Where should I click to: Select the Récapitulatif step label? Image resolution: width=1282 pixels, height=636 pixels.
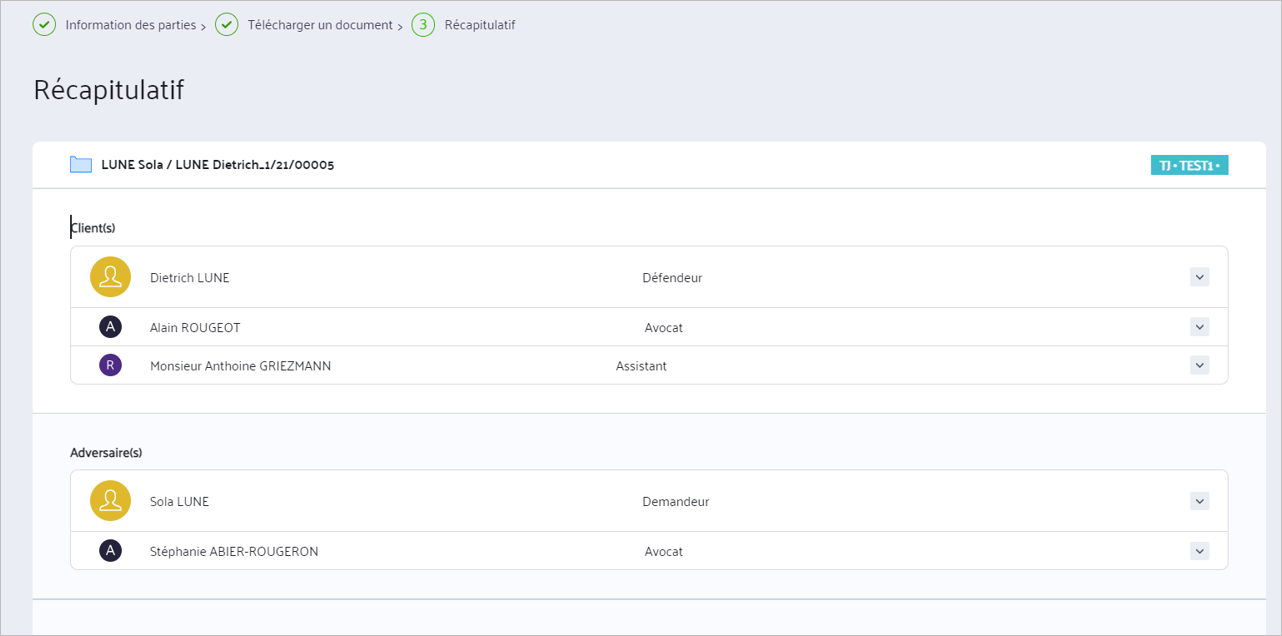[x=480, y=25]
